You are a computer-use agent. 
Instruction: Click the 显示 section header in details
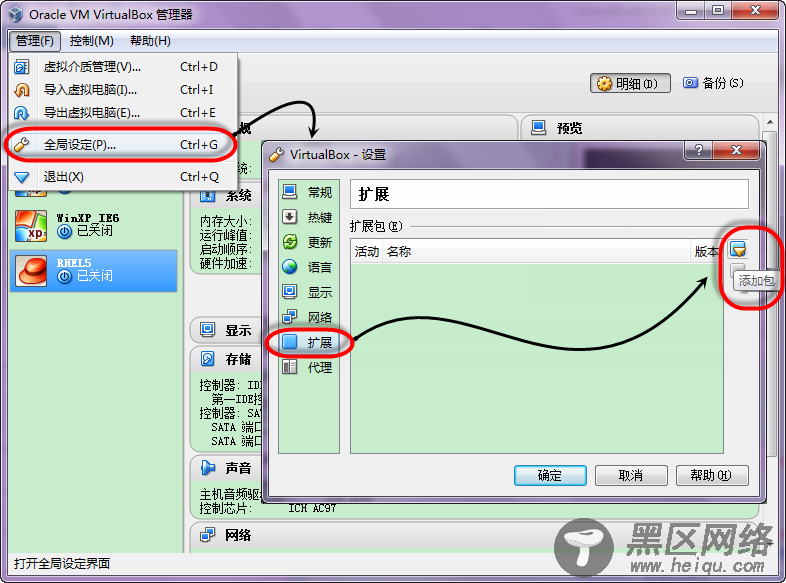tap(238, 331)
